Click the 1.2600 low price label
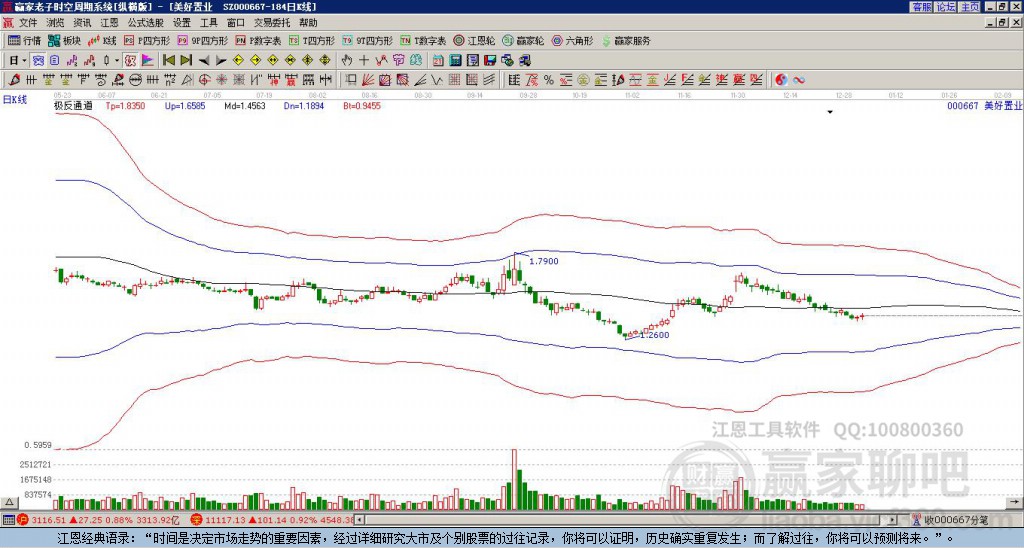The image size is (1024, 548). [654, 335]
